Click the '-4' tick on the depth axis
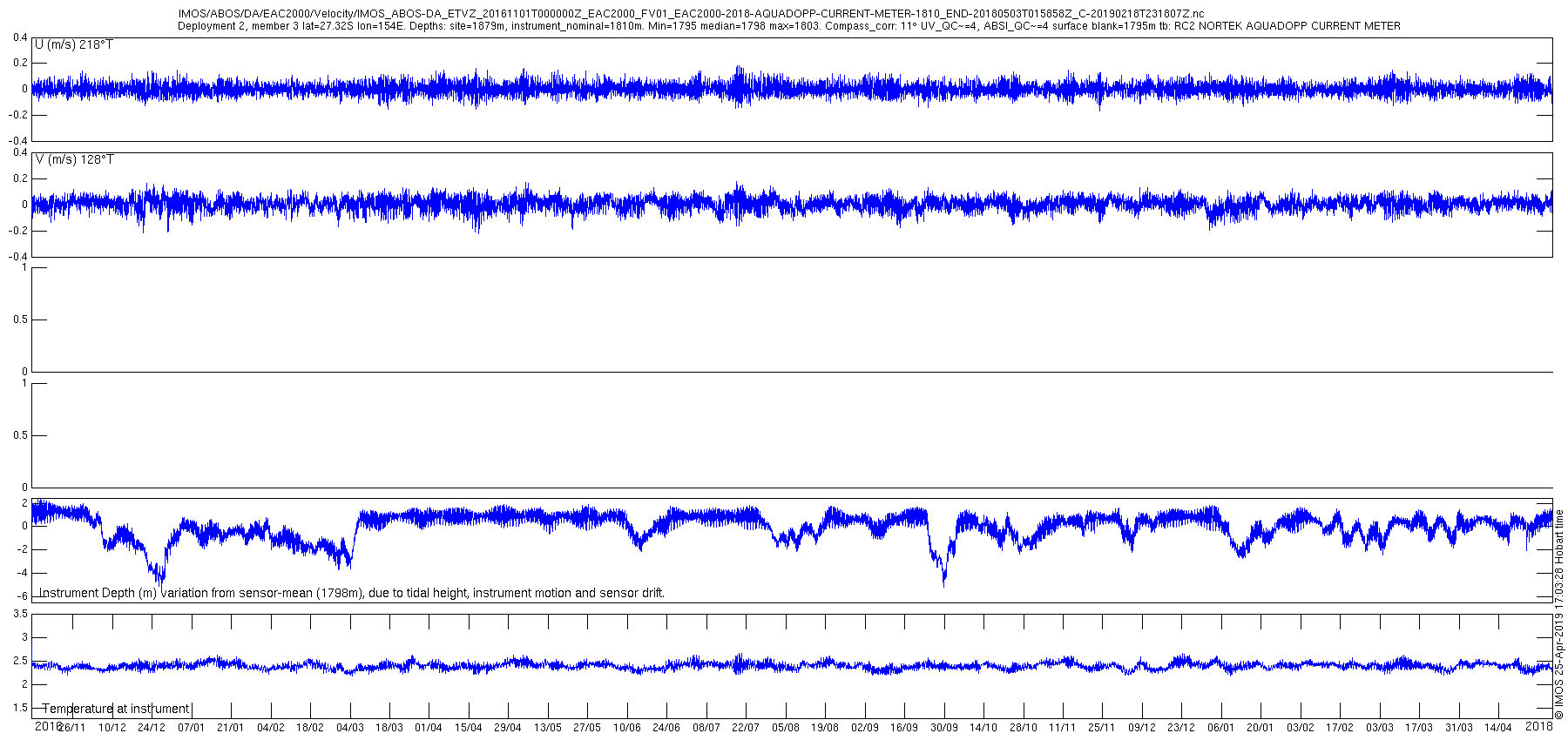1568x740 pixels. [23, 573]
